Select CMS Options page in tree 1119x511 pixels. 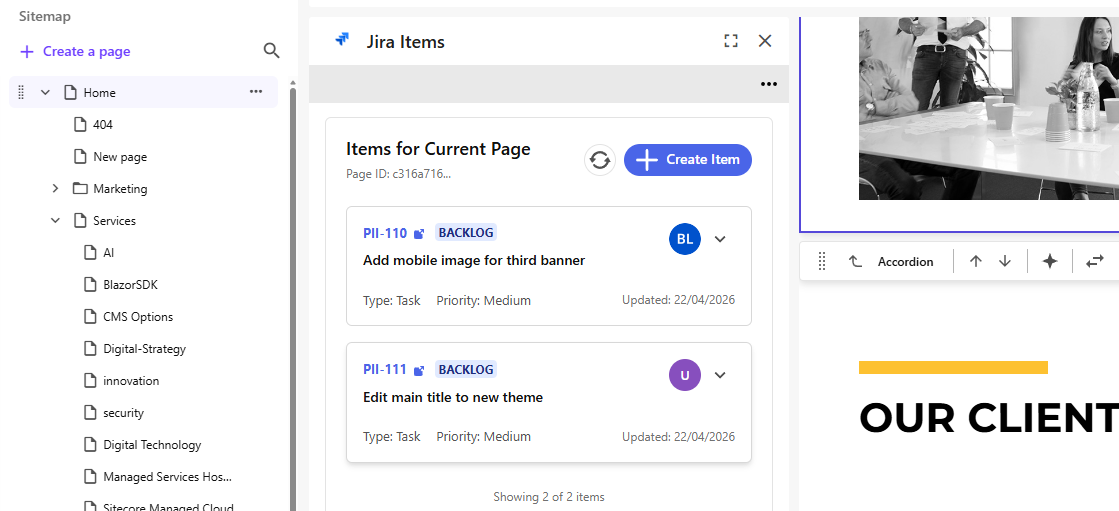click(x=137, y=317)
